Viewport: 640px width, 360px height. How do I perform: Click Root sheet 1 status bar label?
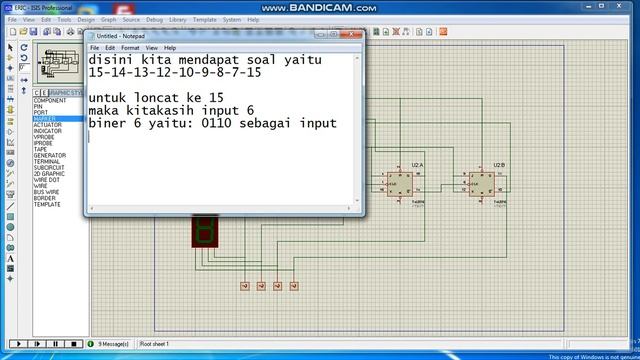pos(154,344)
